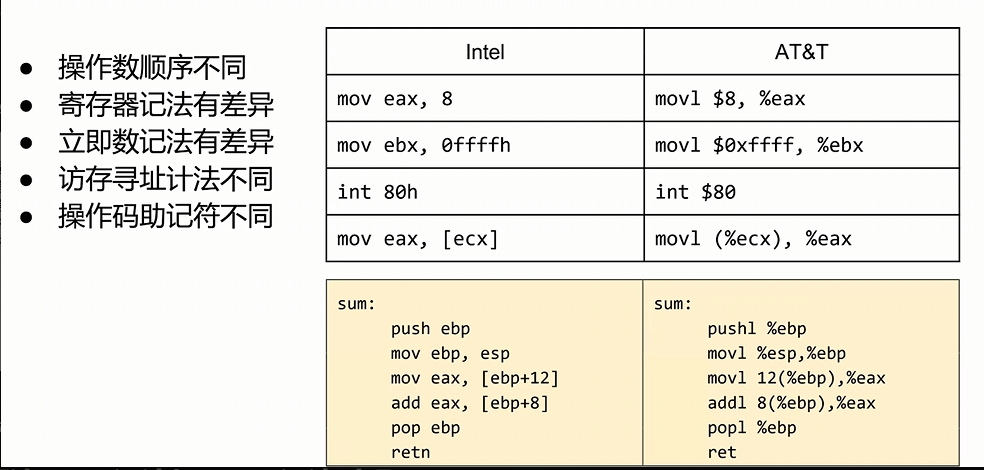
Task: Click the bullet '立即数记法有差异'
Action: click(166, 142)
